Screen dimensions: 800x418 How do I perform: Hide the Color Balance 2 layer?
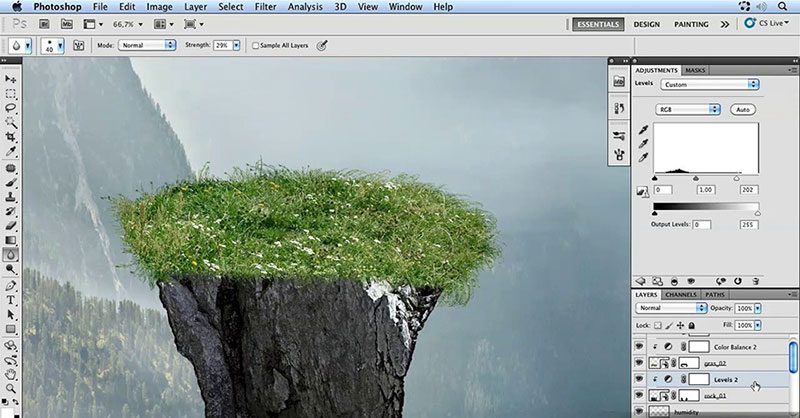[x=639, y=347]
